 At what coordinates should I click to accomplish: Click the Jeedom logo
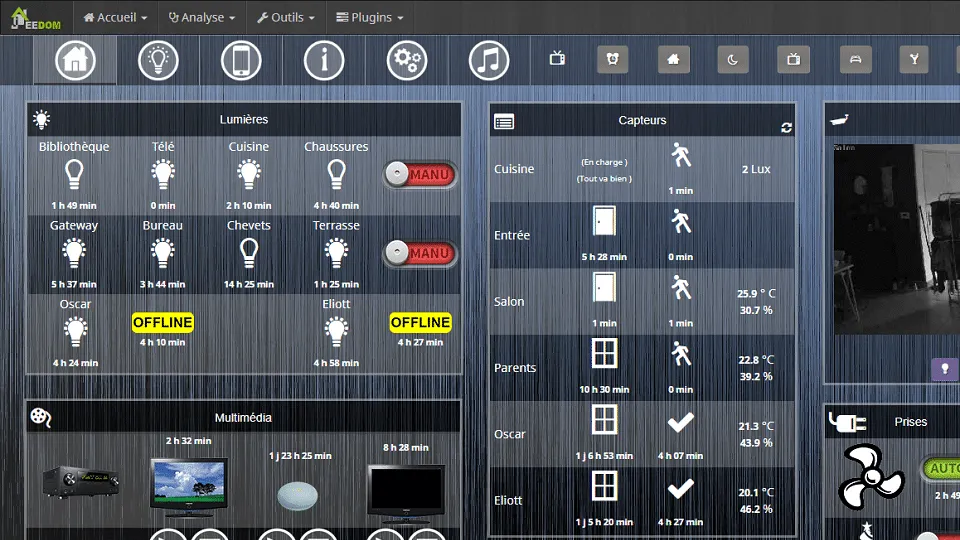pyautogui.click(x=36, y=18)
